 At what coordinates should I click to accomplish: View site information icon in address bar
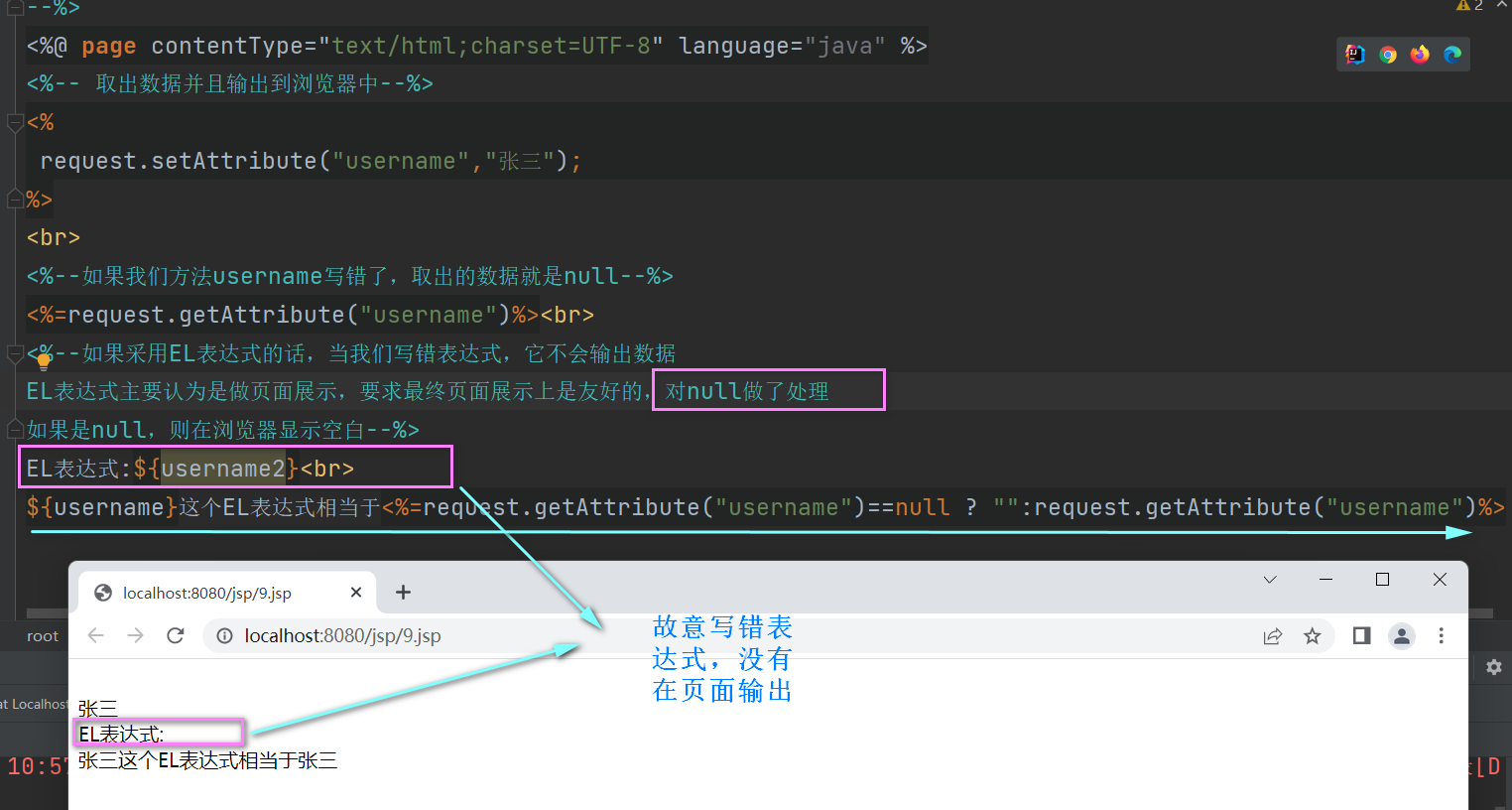225,636
